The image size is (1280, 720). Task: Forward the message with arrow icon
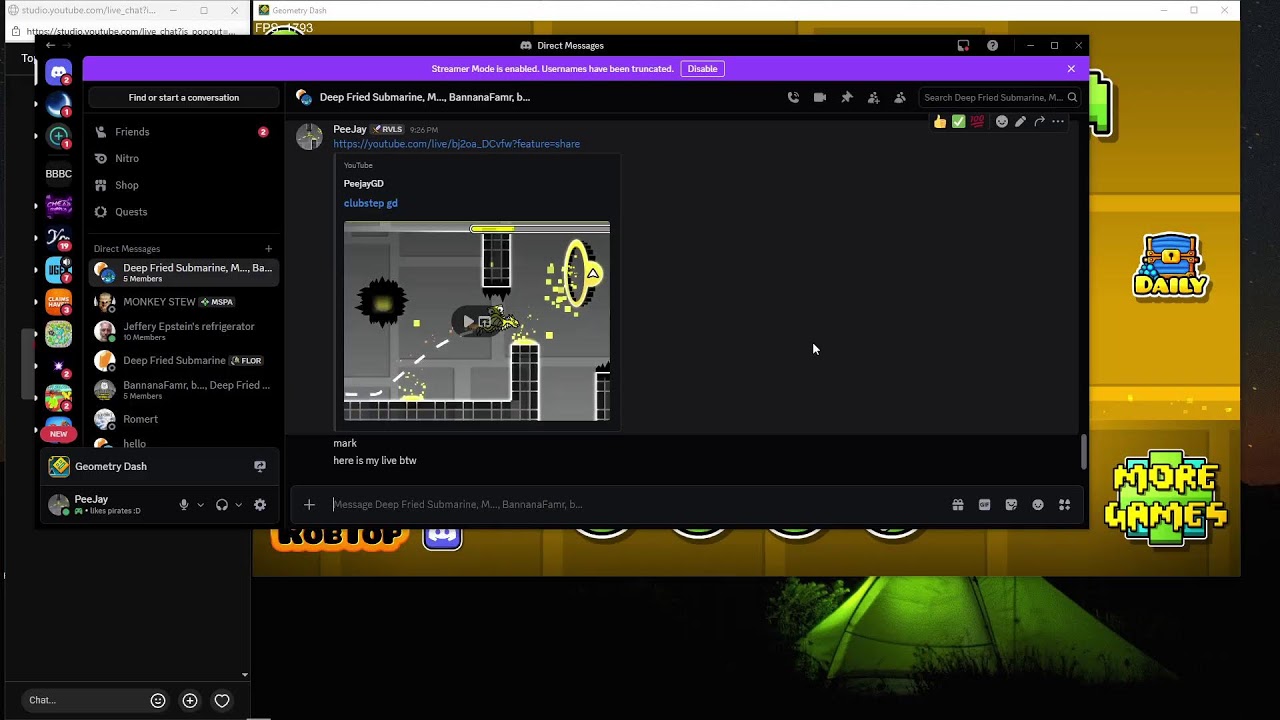coord(1039,122)
